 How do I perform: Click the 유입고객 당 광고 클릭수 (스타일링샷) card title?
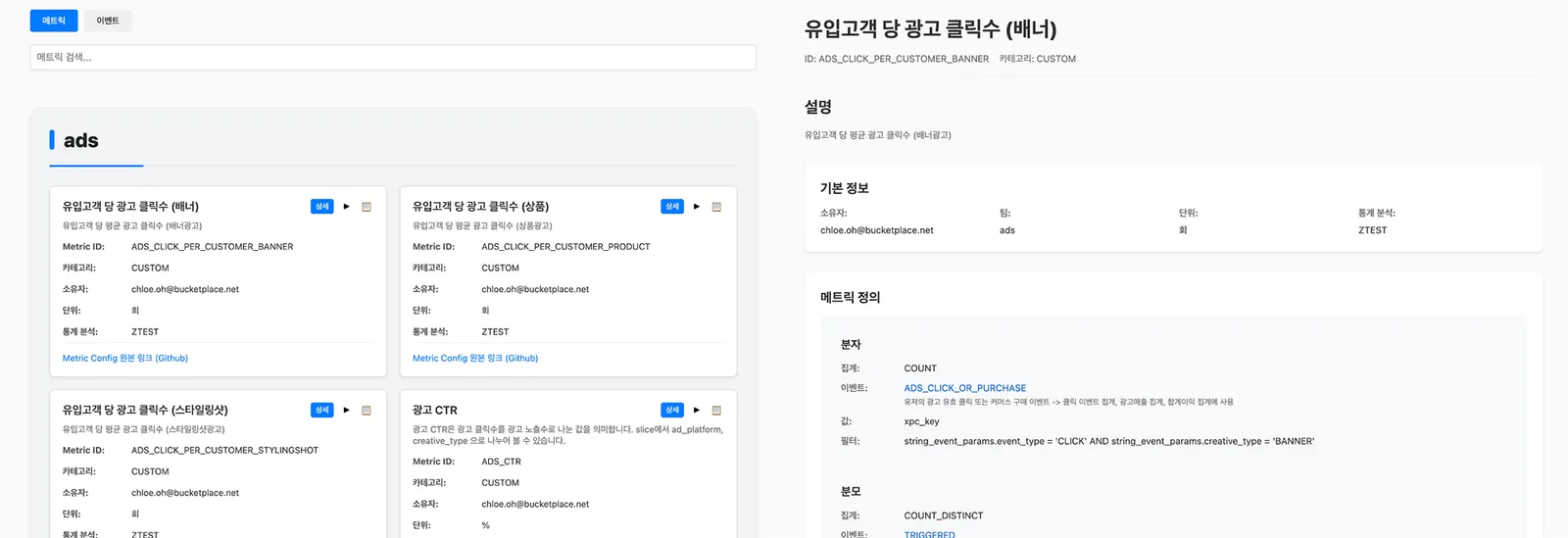click(x=145, y=411)
